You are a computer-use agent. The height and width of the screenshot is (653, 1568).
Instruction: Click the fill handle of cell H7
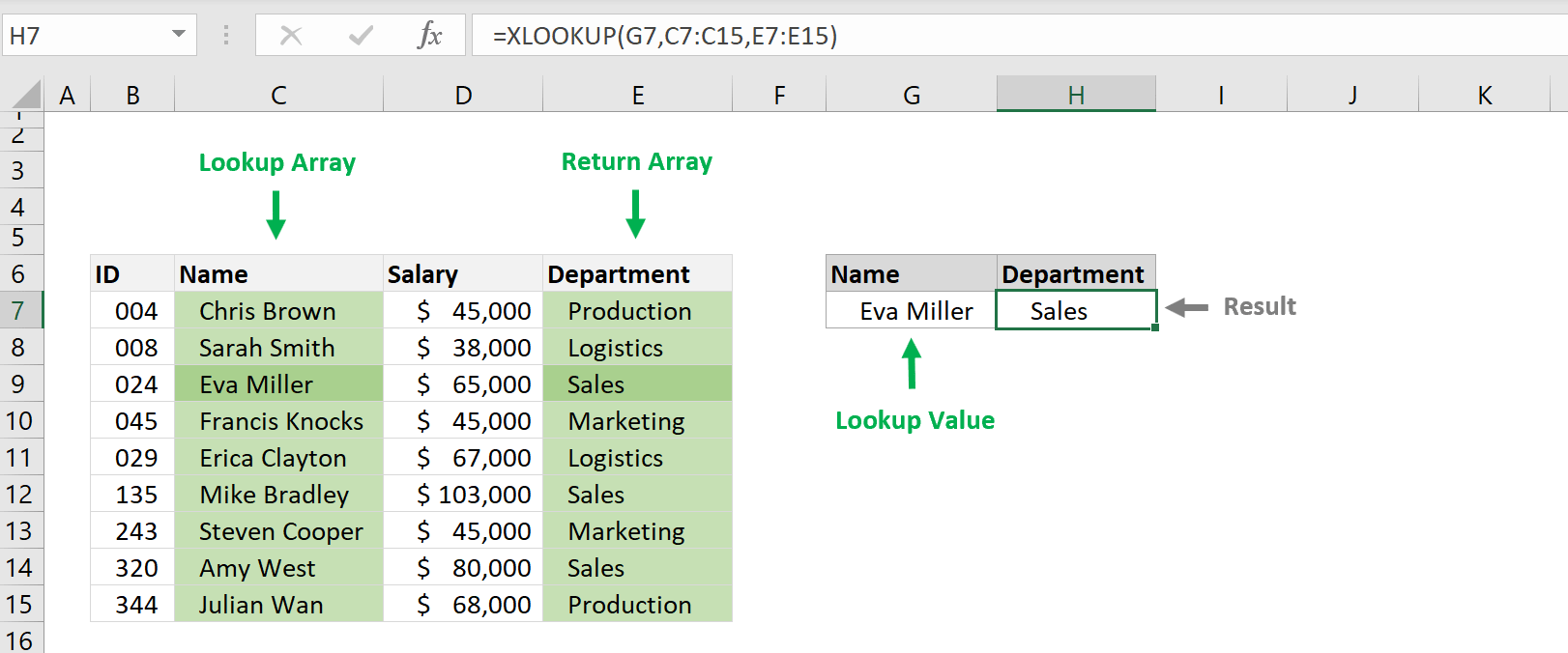pos(1155,328)
